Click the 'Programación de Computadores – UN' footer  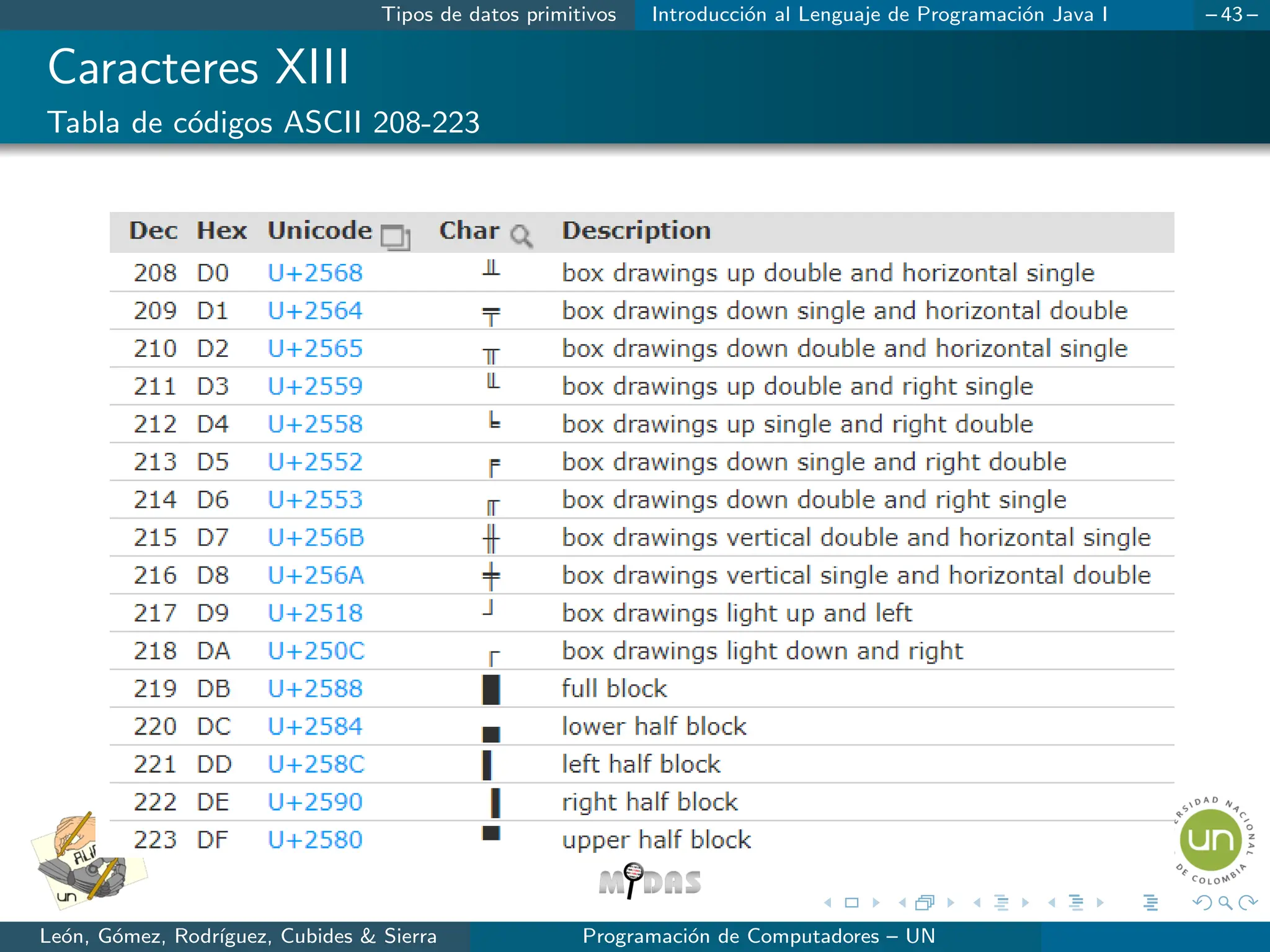(758, 936)
